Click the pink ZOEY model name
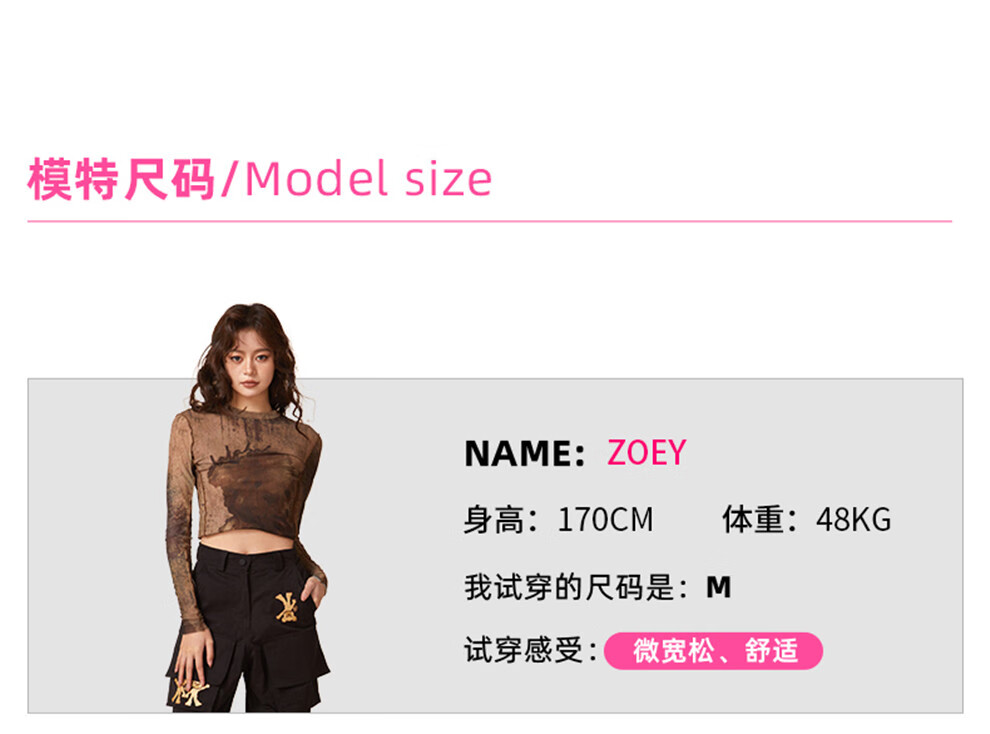This screenshot has height=734, width=990. coord(647,453)
